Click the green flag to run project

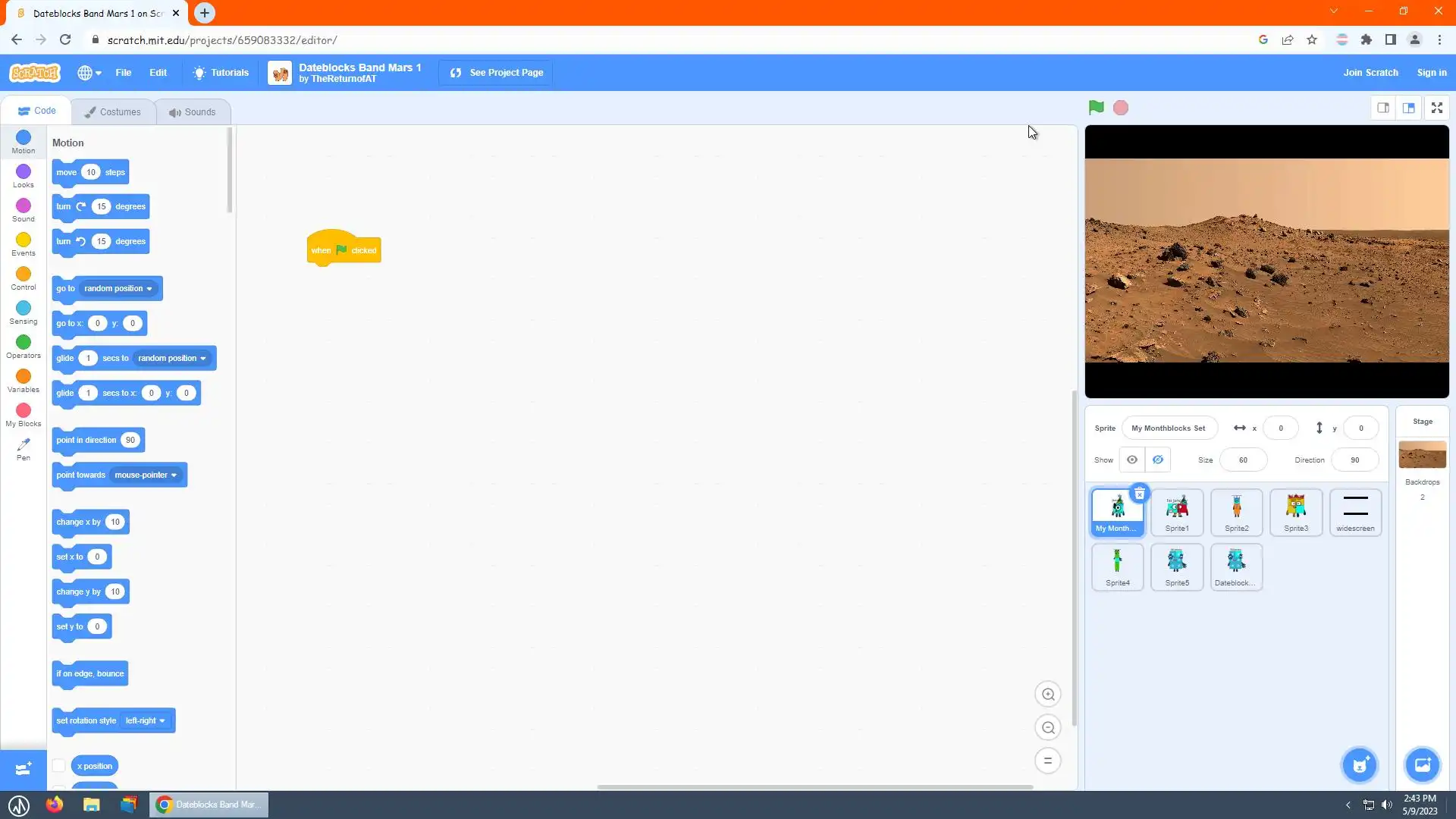[x=1096, y=108]
